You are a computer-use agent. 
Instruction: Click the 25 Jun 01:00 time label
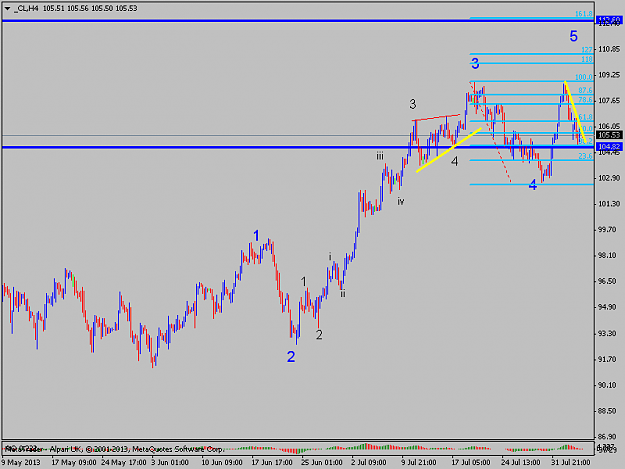point(322,462)
